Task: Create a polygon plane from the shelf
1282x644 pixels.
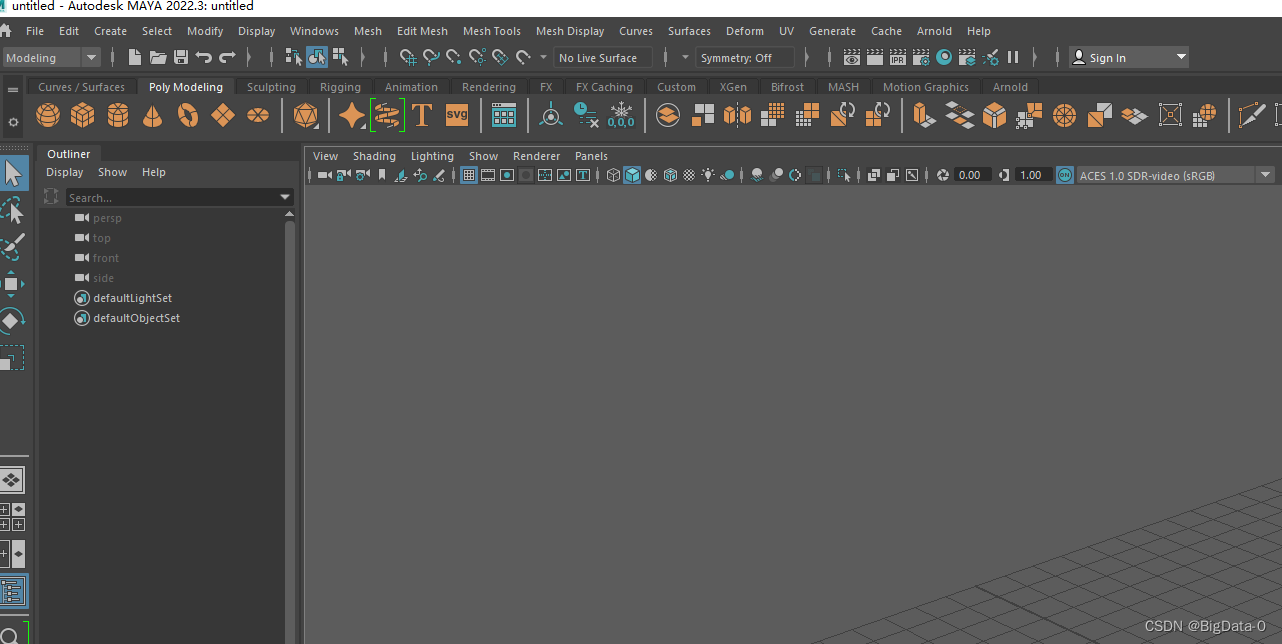Action: 223,116
